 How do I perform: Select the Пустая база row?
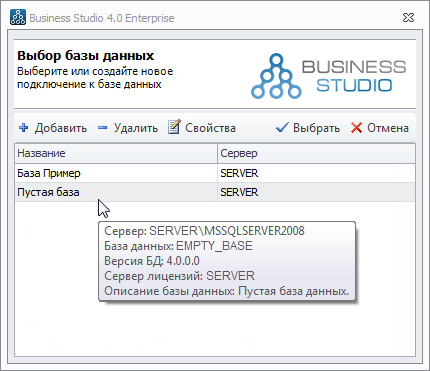coord(215,192)
